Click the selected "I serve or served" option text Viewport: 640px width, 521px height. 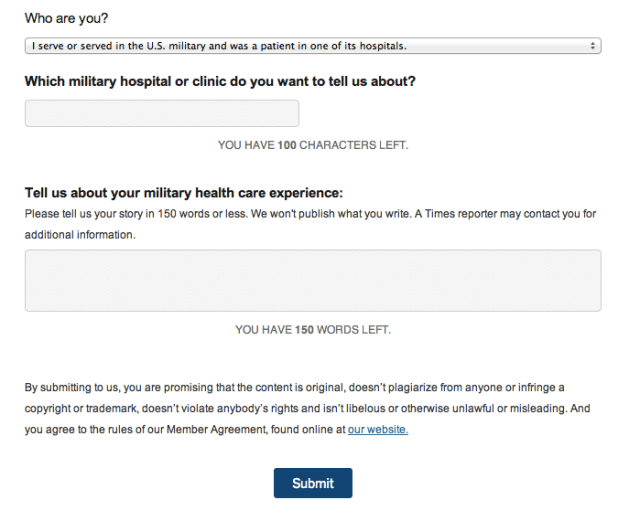(219, 46)
